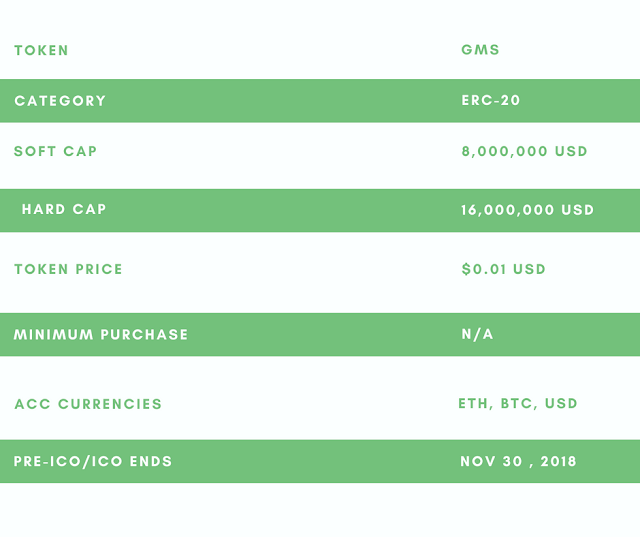Select the MINIMUM PURCHASE label
Viewport: 640px width, 537px height.
(101, 335)
